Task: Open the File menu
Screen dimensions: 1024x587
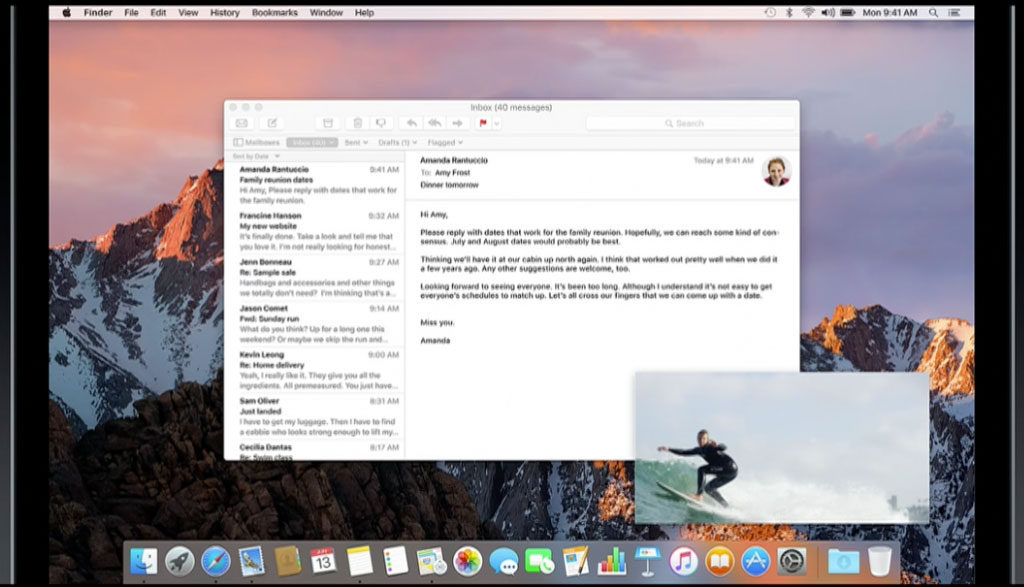Action: coord(131,12)
